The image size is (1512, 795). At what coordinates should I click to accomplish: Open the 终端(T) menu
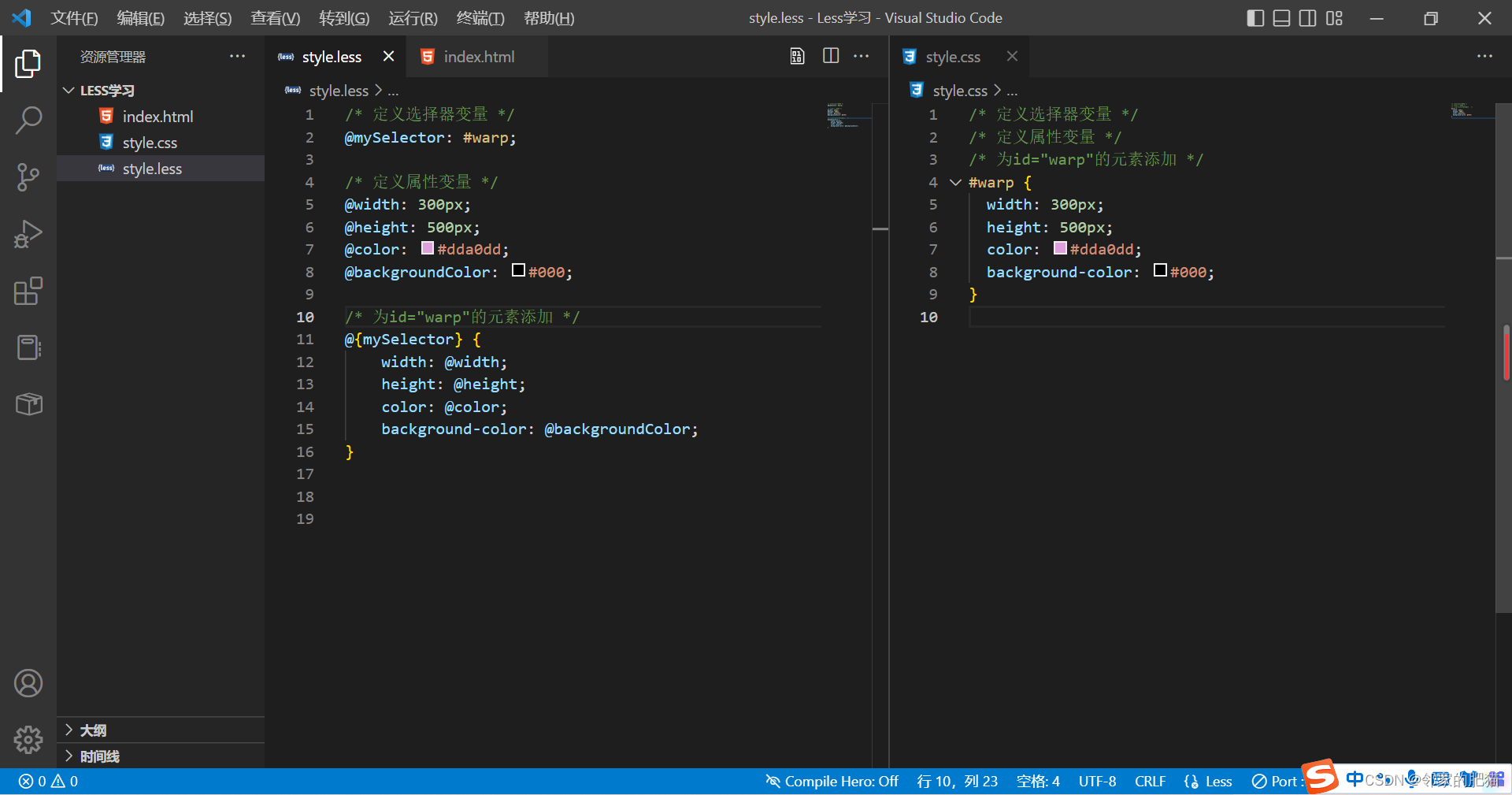pos(480,18)
